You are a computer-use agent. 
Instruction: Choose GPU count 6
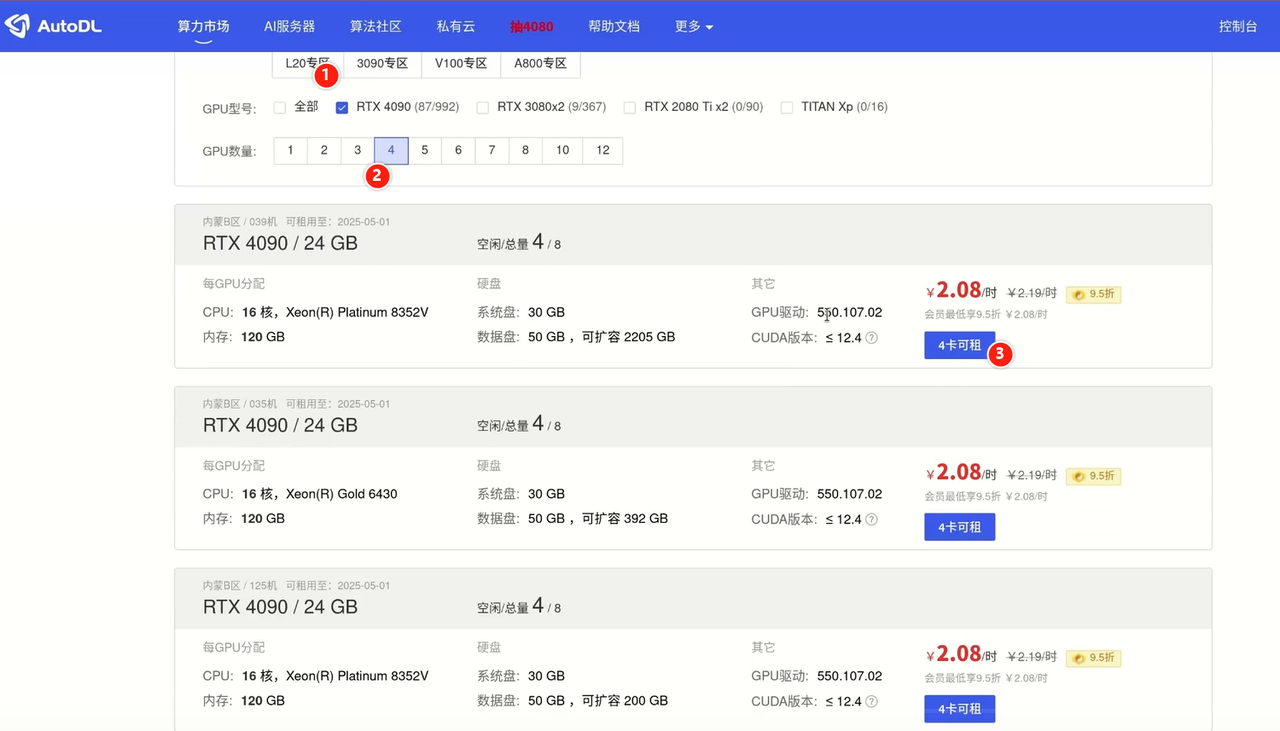tap(458, 151)
